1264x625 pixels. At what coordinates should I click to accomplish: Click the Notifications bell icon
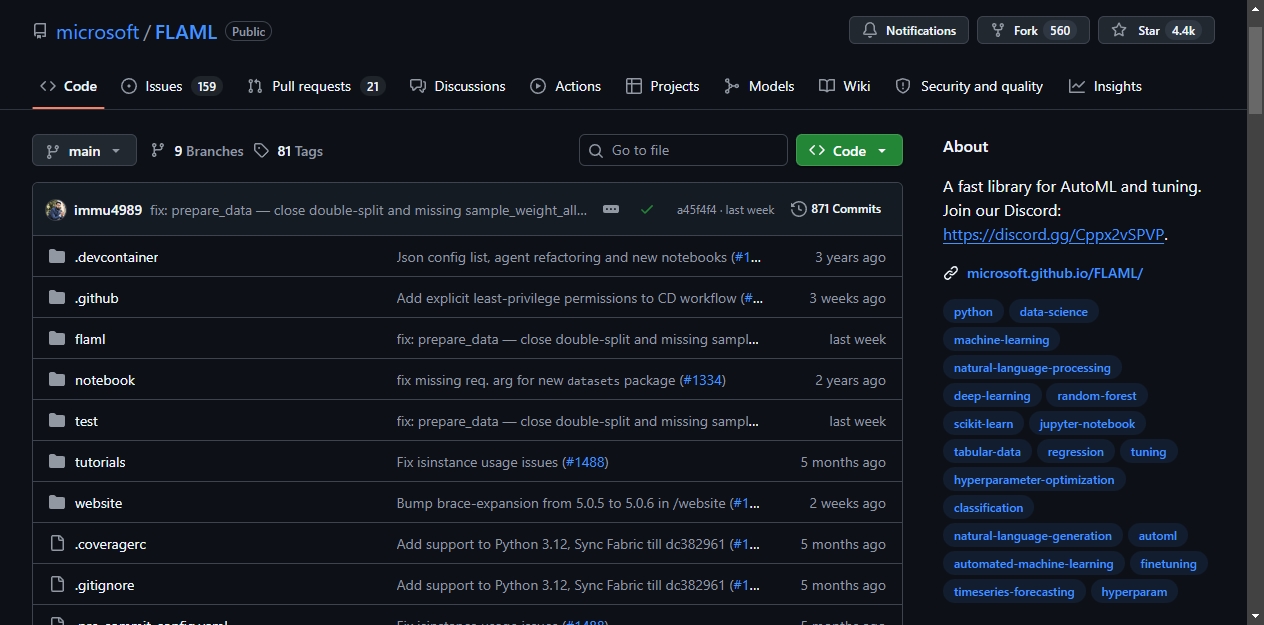870,31
